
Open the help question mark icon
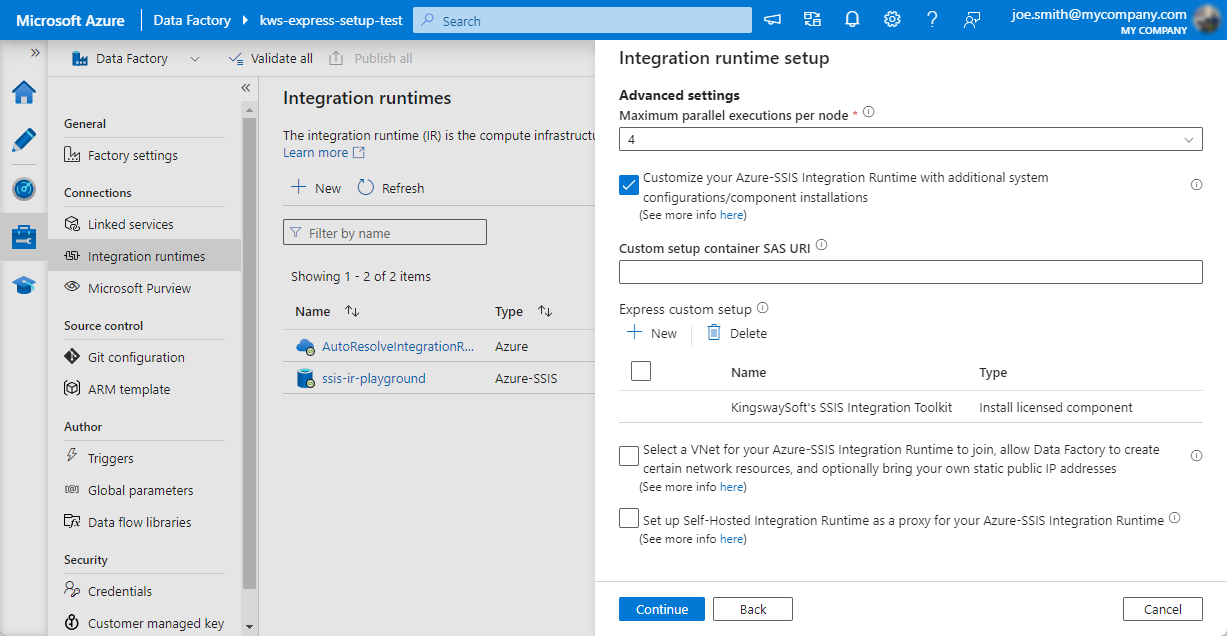pyautogui.click(x=932, y=20)
